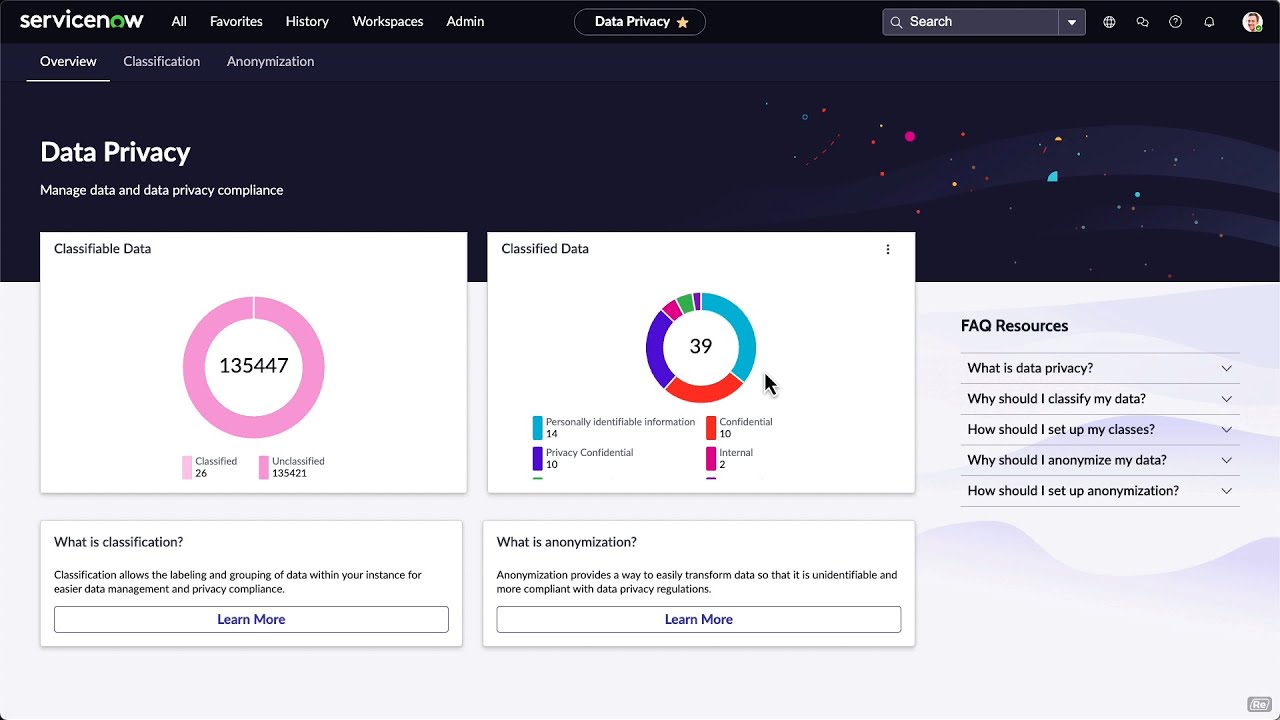The image size is (1280, 720).
Task: Click the 'Unclassified 135421' legend label
Action: (x=298, y=467)
